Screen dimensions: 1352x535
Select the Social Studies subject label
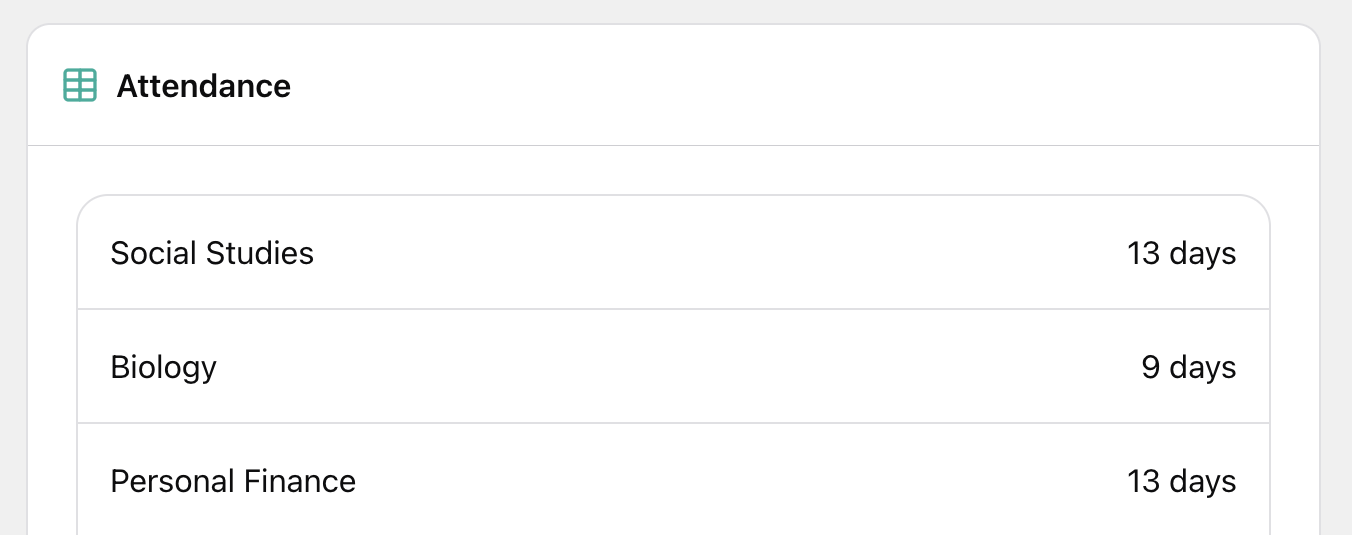coord(212,253)
